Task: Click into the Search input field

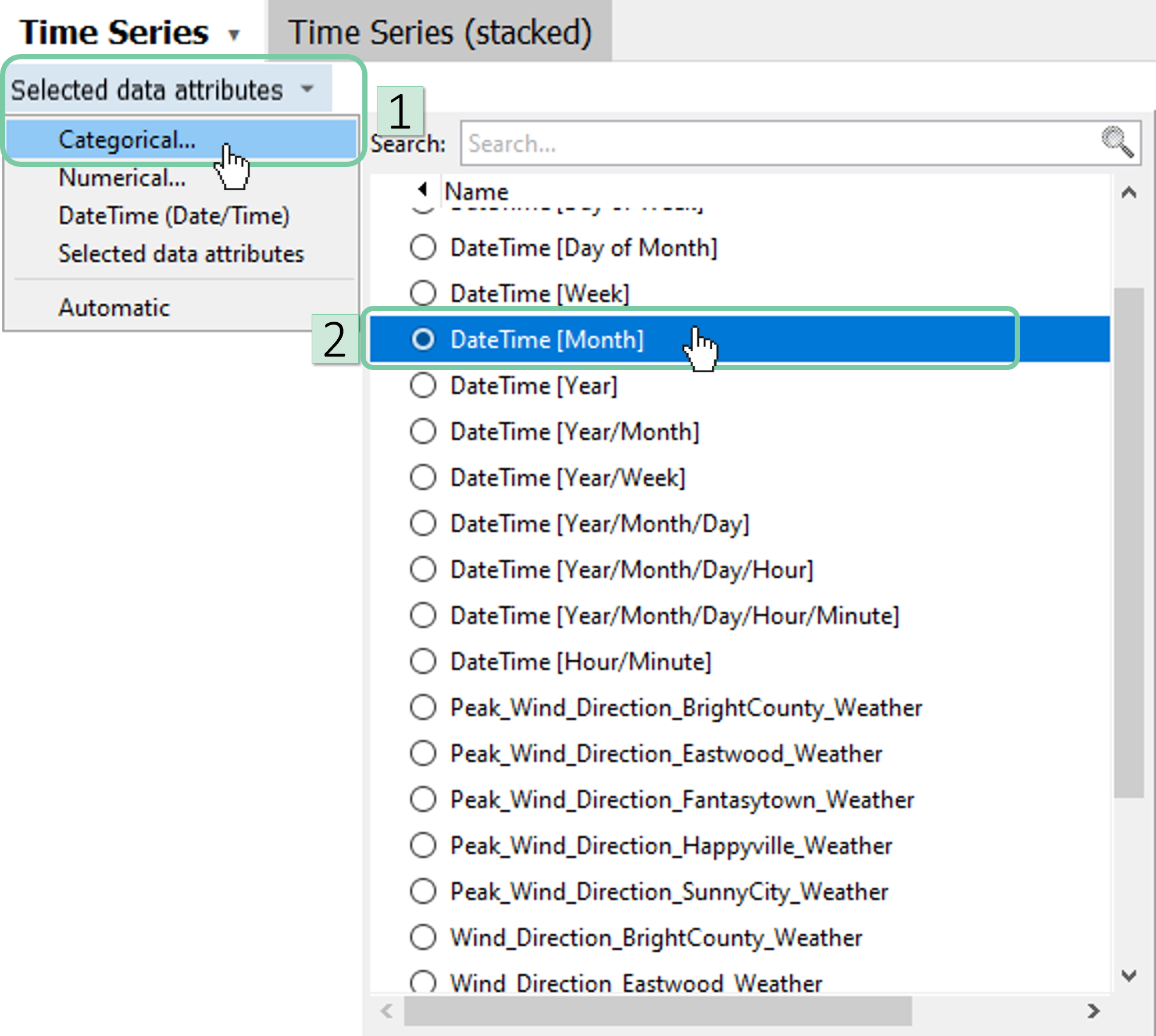Action: [779, 143]
